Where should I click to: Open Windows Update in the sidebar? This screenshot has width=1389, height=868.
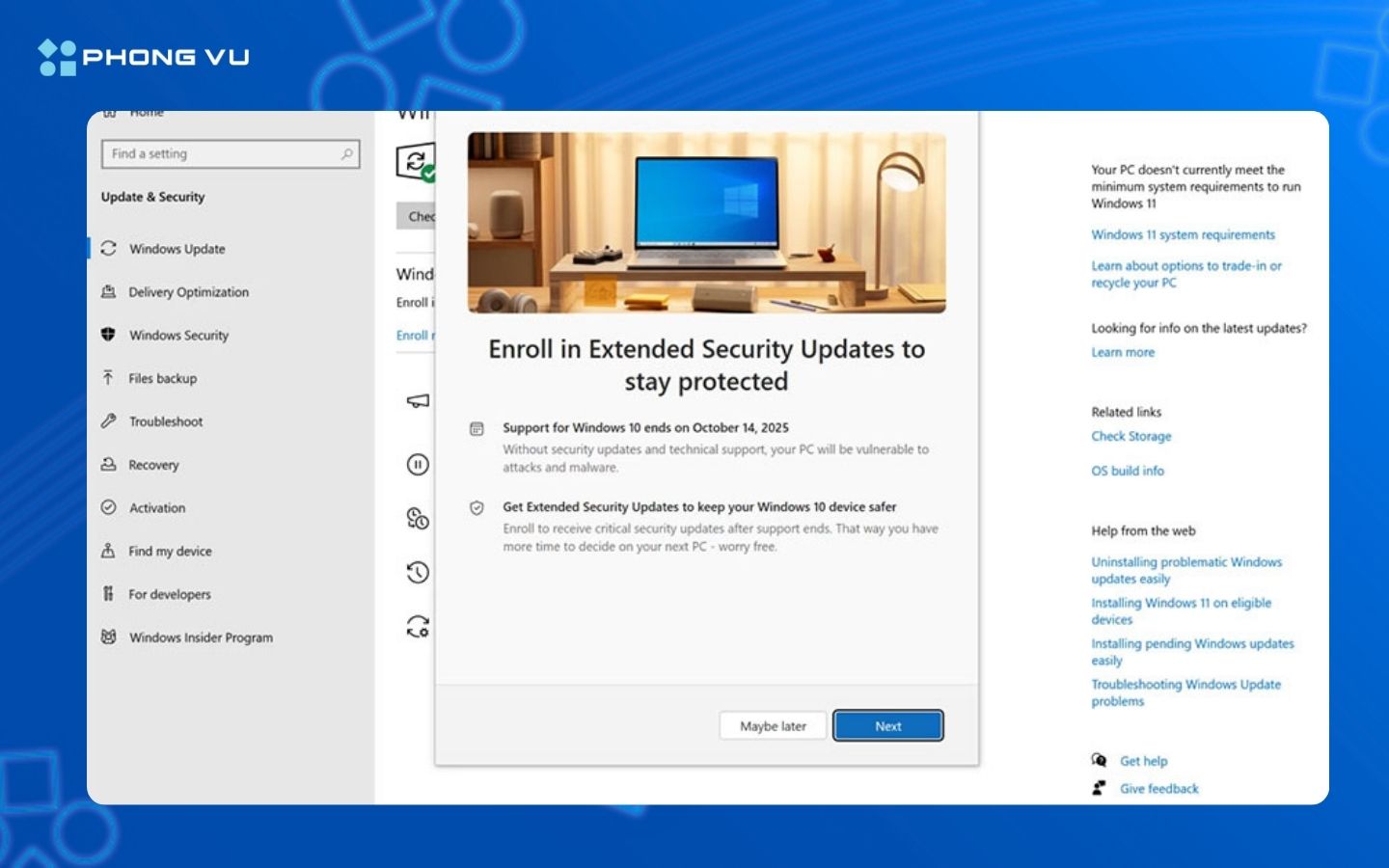(177, 249)
